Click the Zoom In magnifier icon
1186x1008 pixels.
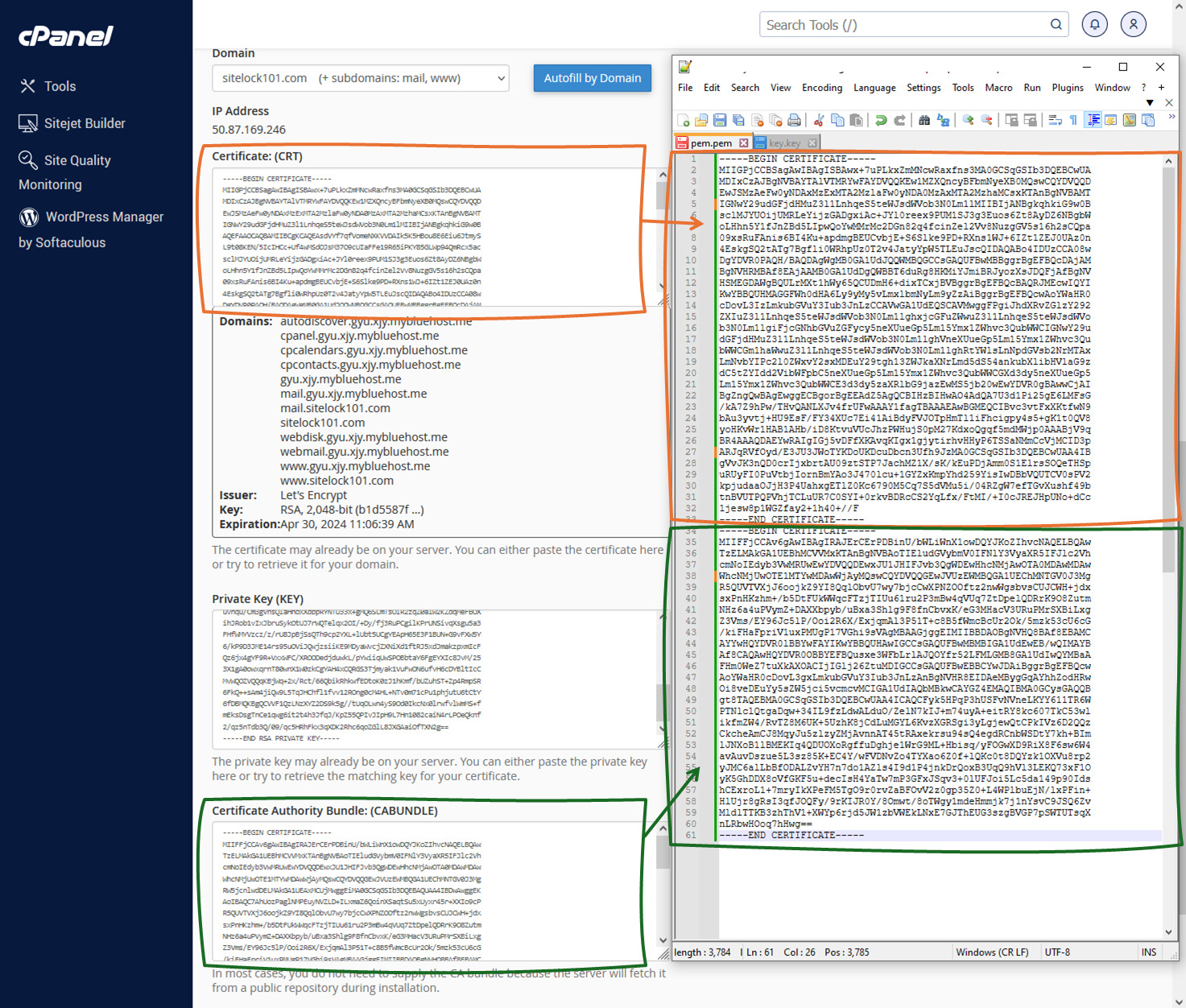tap(968, 120)
